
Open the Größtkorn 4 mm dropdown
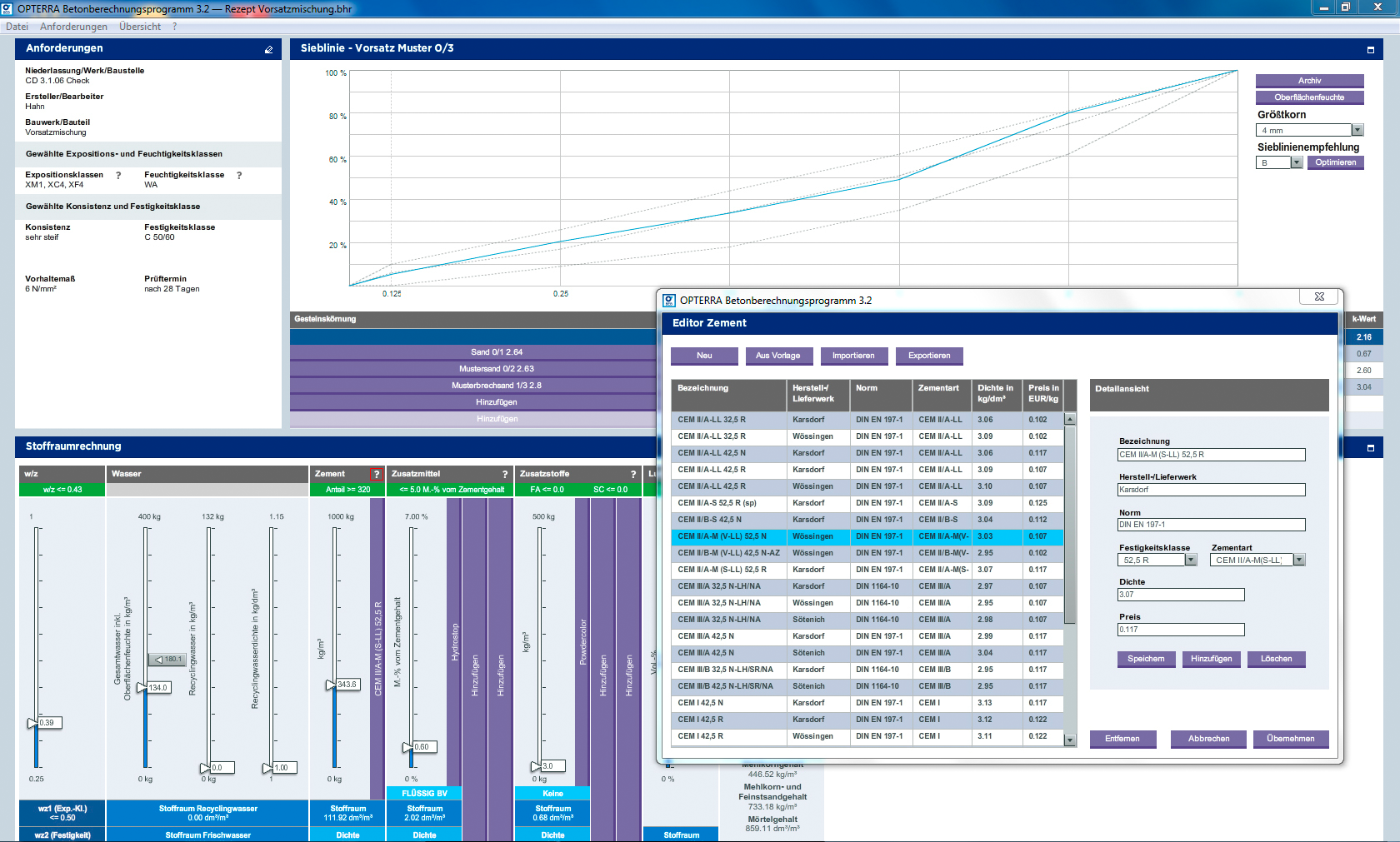click(x=1357, y=130)
